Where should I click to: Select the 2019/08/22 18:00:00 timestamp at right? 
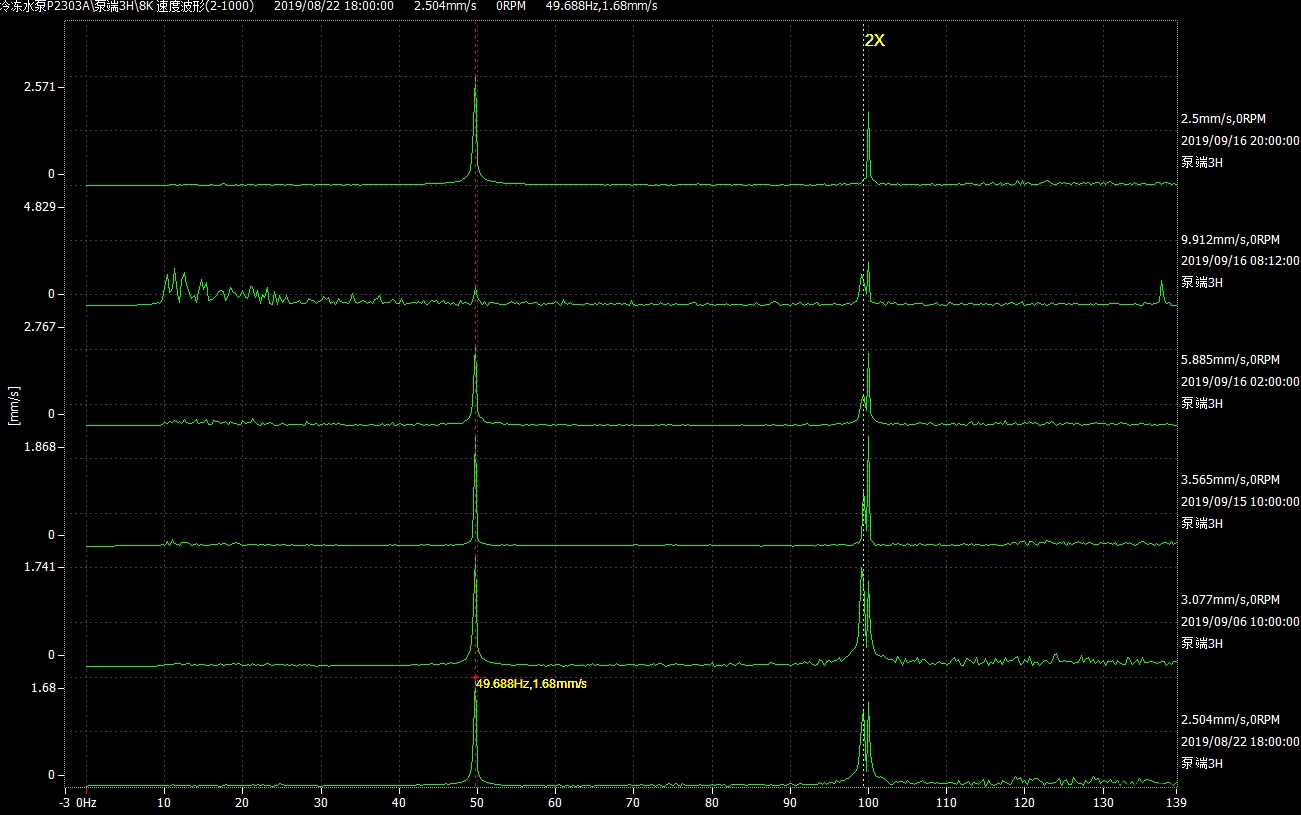point(1240,741)
